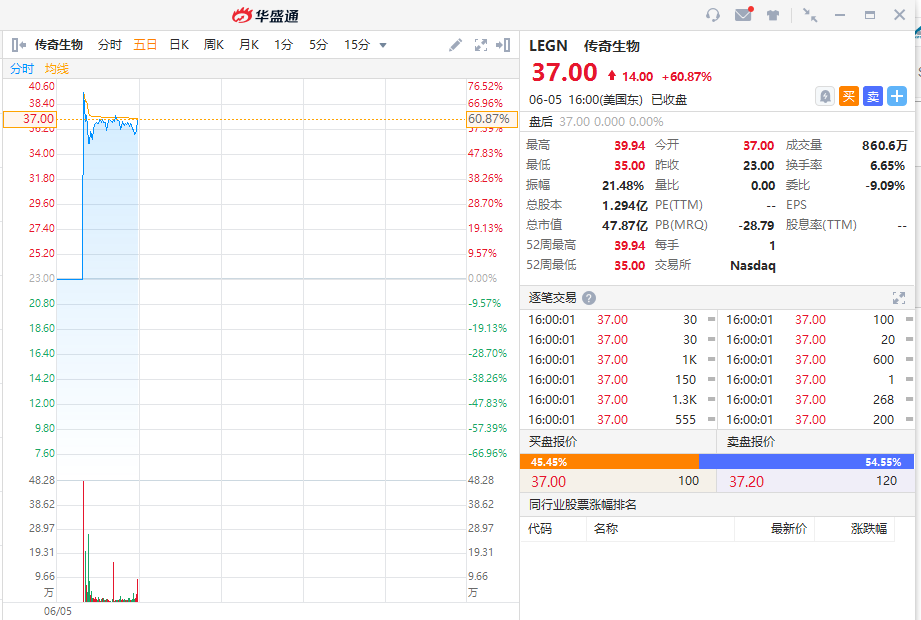Switch to the 日K chart tab

click(x=179, y=45)
